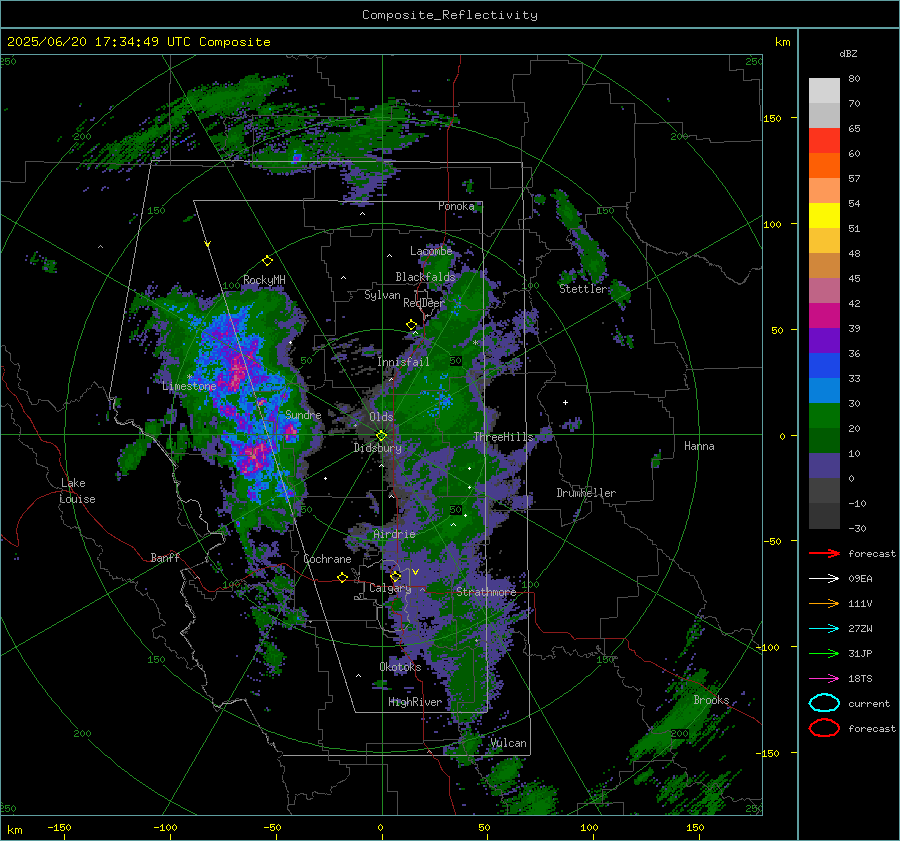Click the 09EA legend label

click(x=860, y=579)
